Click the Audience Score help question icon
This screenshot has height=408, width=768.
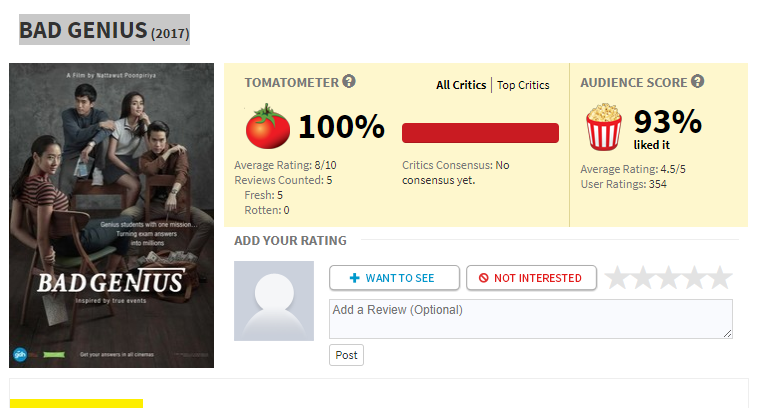point(697,82)
